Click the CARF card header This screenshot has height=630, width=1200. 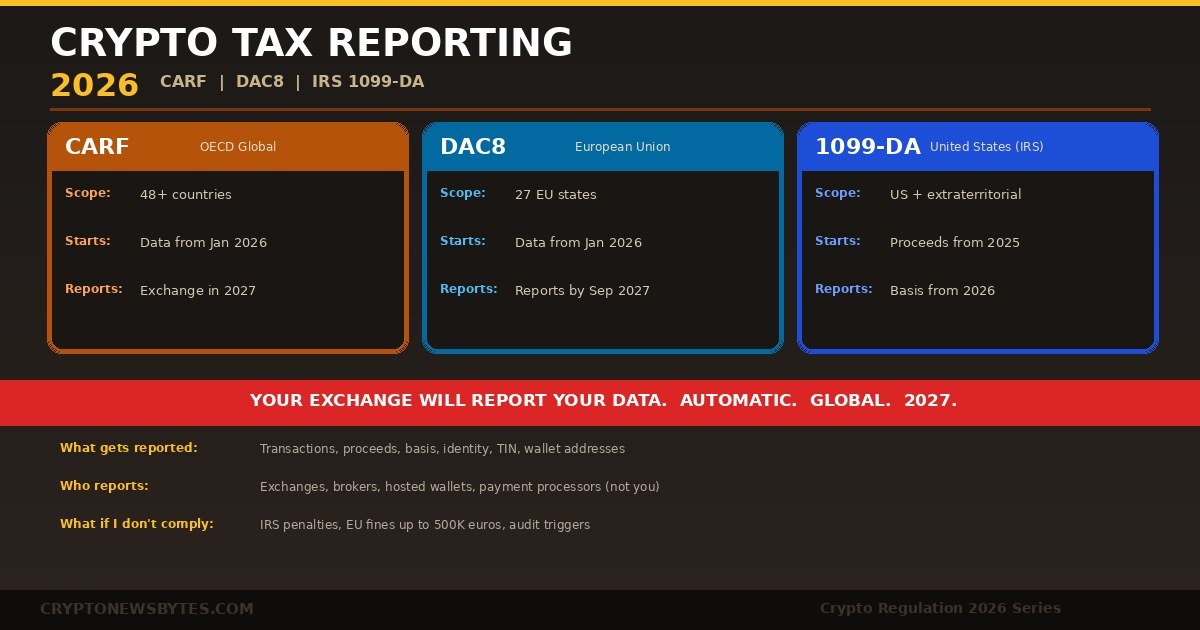pyautogui.click(x=97, y=146)
